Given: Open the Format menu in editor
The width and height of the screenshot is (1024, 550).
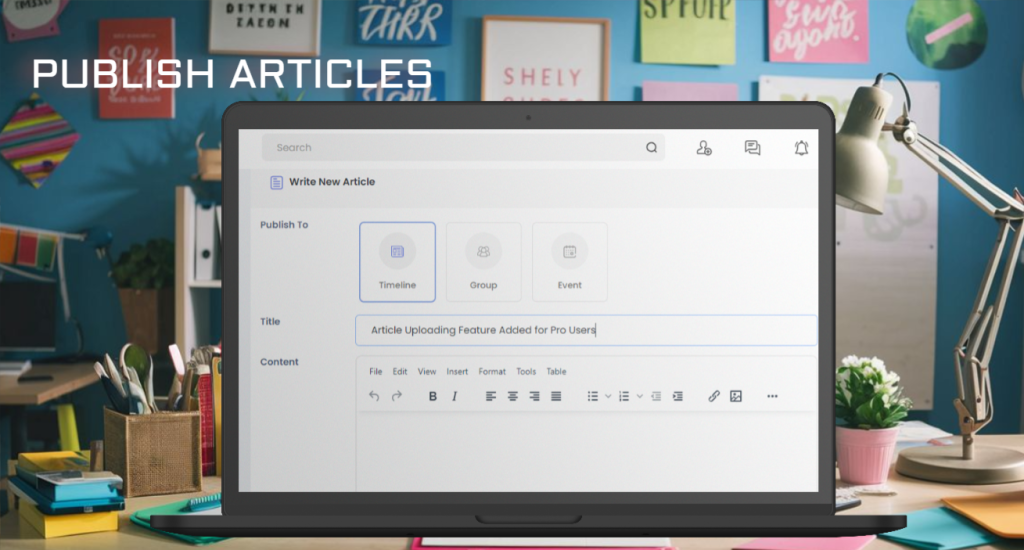Looking at the screenshot, I should (x=492, y=372).
